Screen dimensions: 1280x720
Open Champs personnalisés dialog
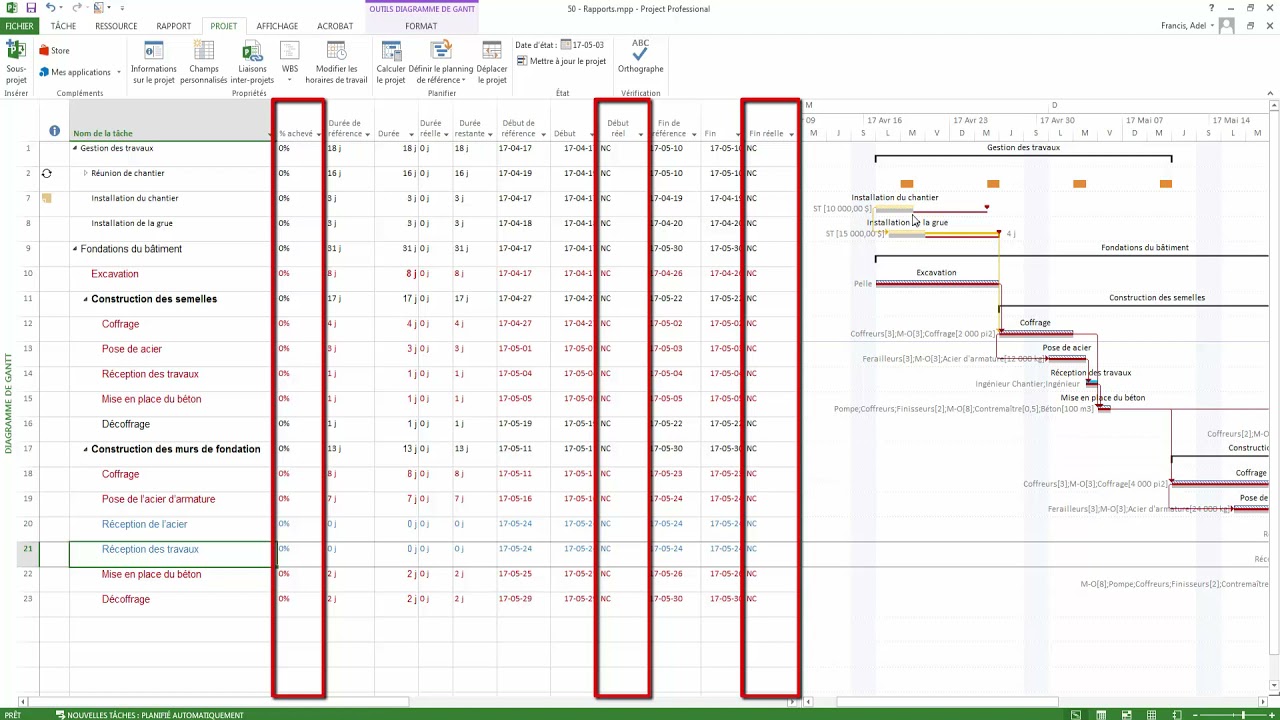(x=204, y=62)
